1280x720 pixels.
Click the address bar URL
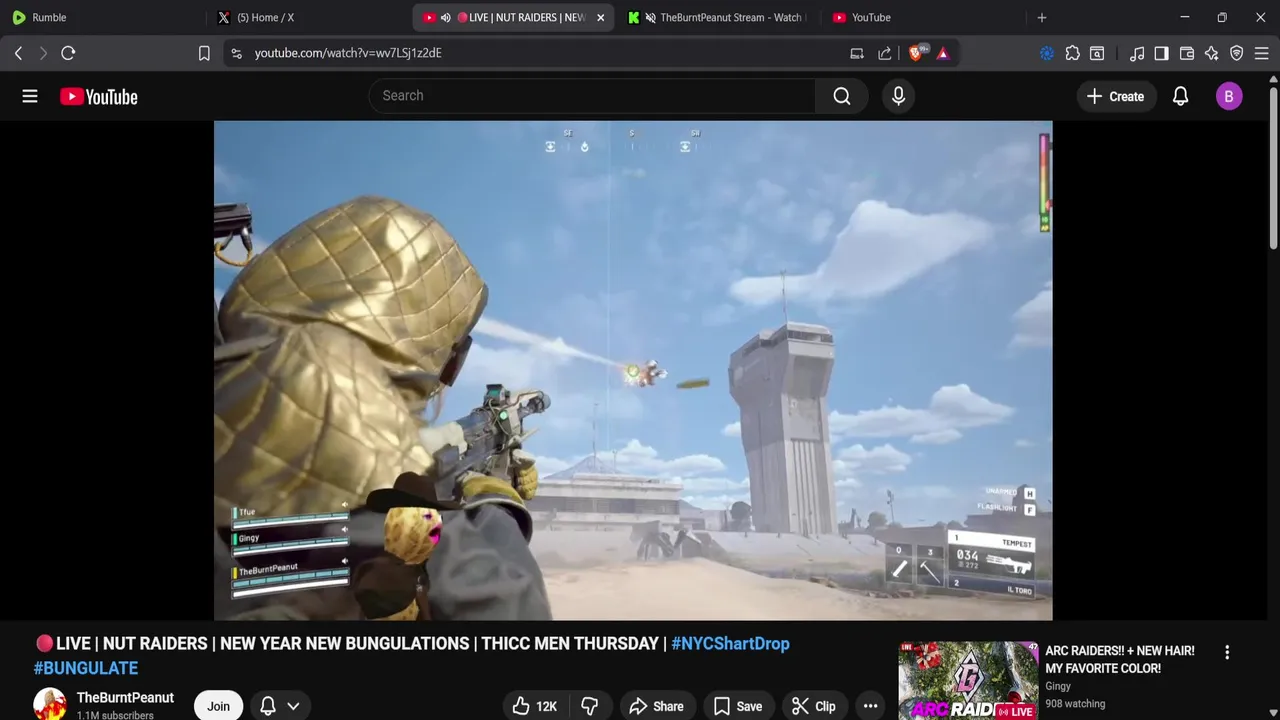coord(348,53)
